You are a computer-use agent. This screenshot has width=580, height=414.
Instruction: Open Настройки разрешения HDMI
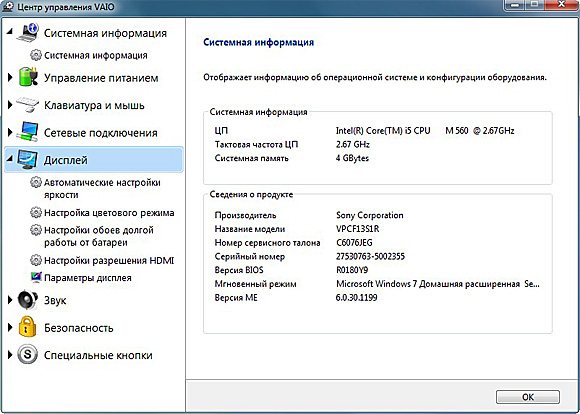[109, 260]
